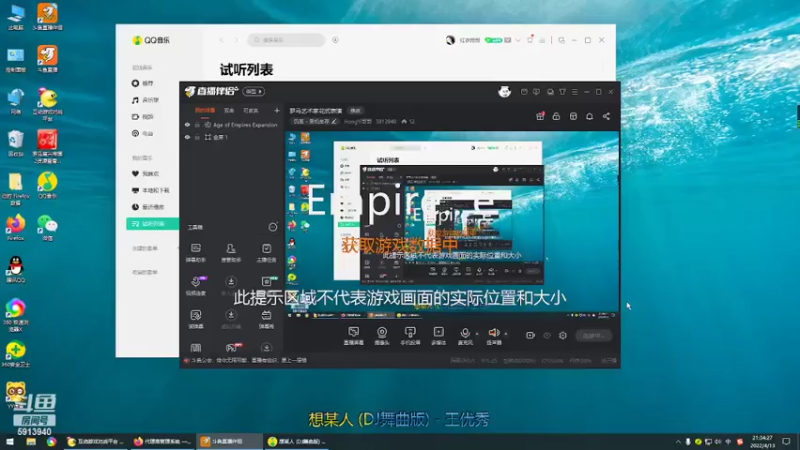Open the 弹幕秀 tool in toolbox
Viewport: 800px width, 450px height.
[x=266, y=319]
